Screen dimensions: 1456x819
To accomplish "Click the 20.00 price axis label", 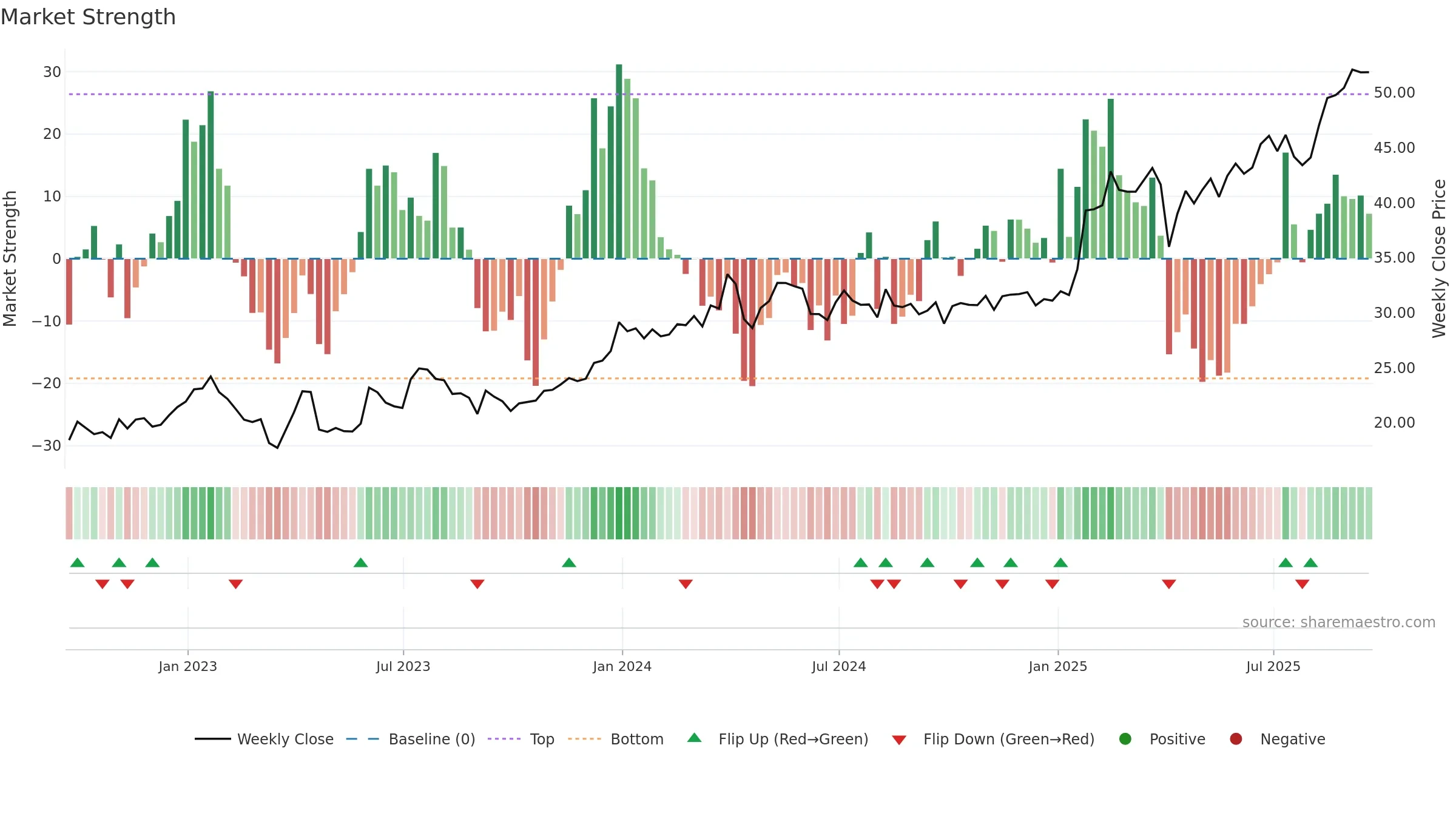I will tap(1394, 423).
